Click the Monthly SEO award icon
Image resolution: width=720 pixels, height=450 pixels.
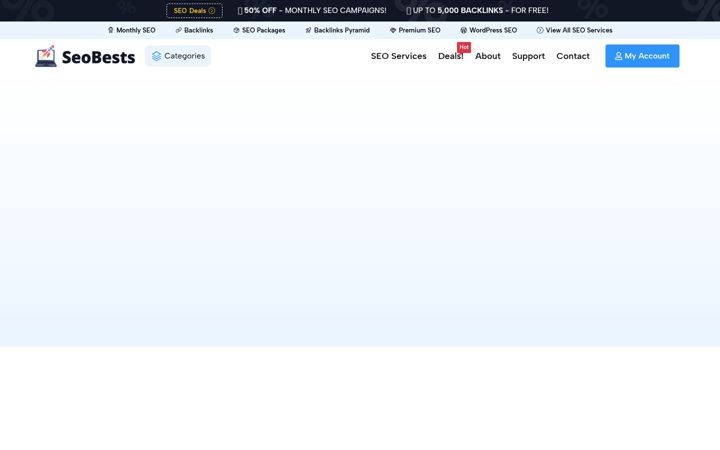tap(111, 30)
